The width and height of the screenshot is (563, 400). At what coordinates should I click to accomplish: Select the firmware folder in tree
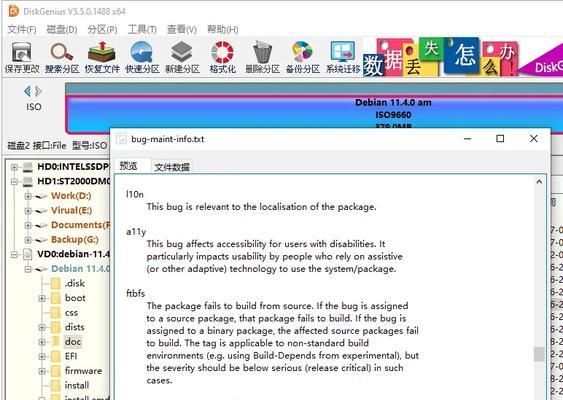coord(83,371)
